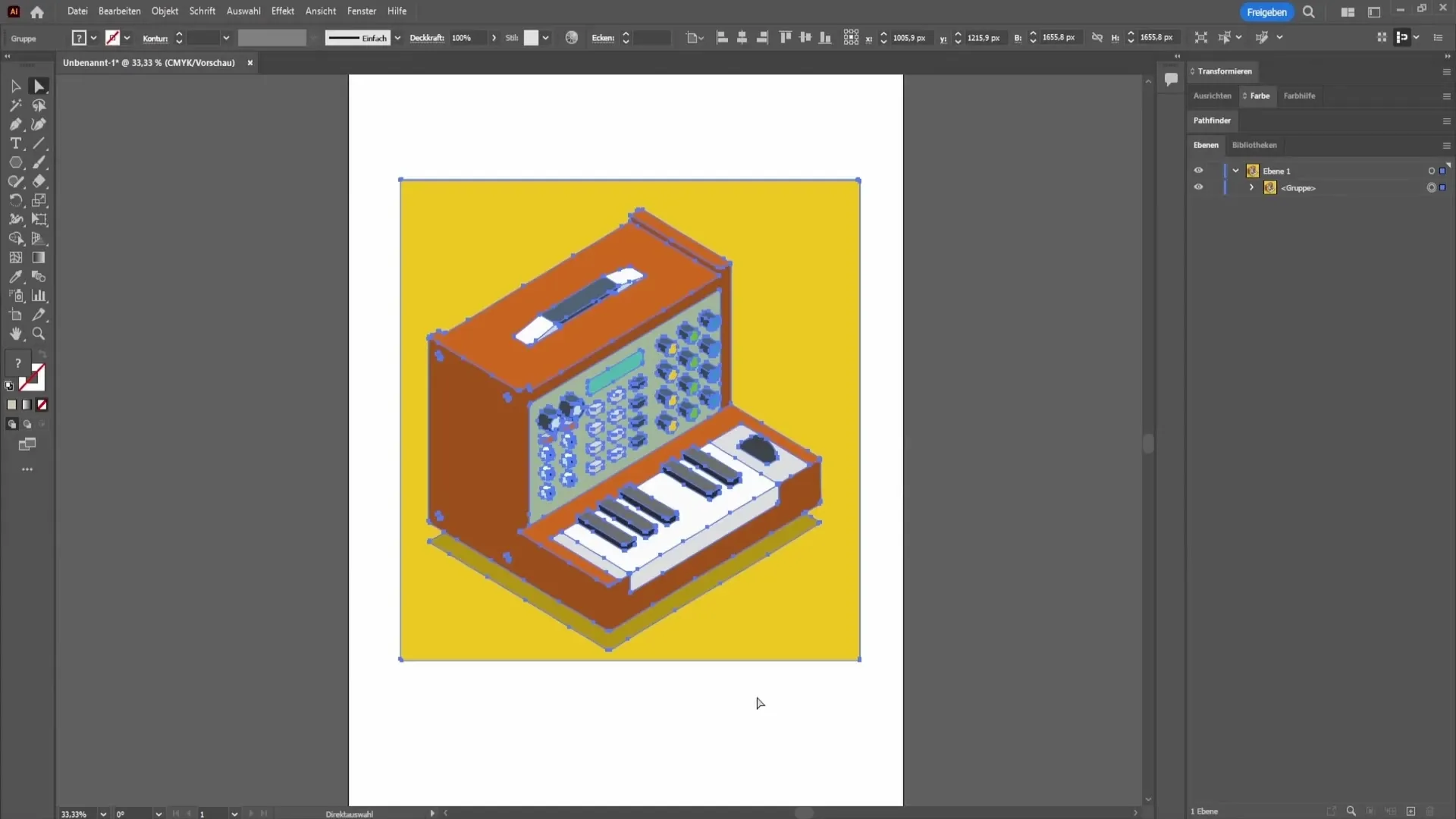
Task: Click target circle of Ebene 1 layer
Action: (x=1431, y=171)
